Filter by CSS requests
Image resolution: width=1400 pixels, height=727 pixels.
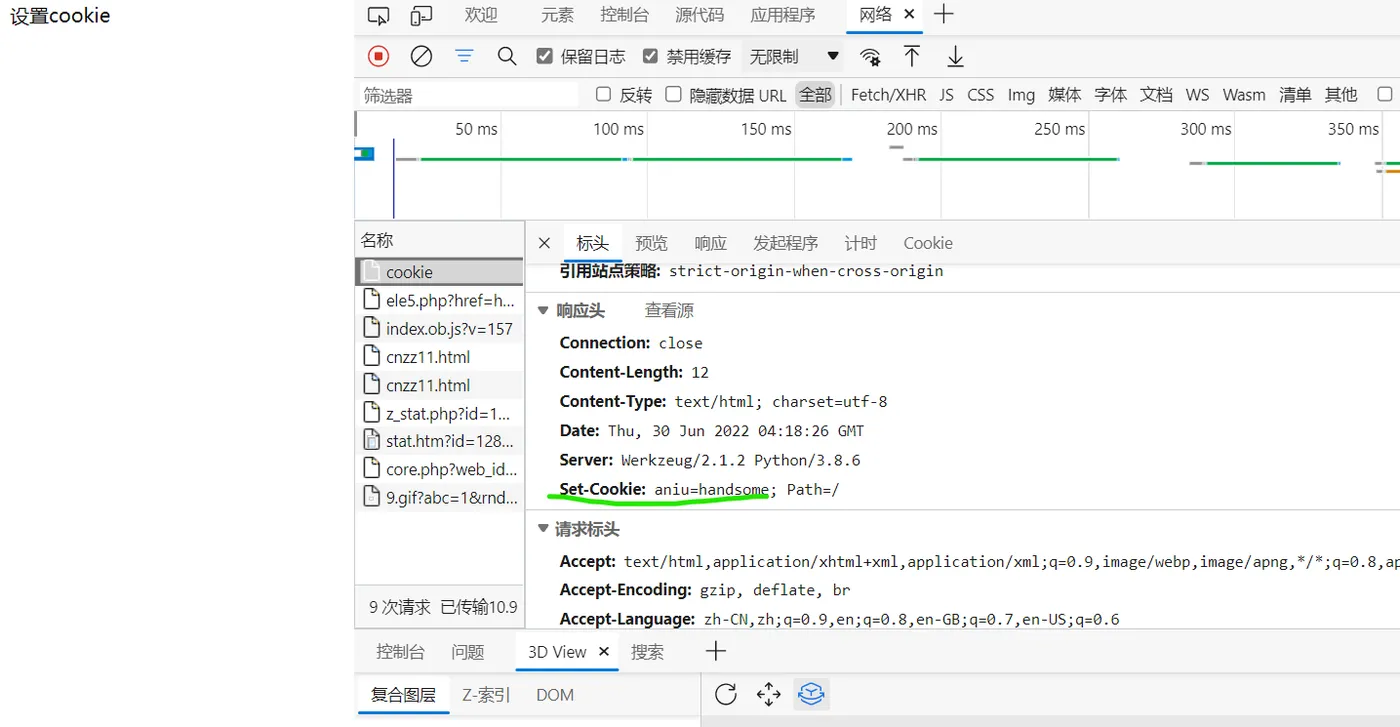981,95
